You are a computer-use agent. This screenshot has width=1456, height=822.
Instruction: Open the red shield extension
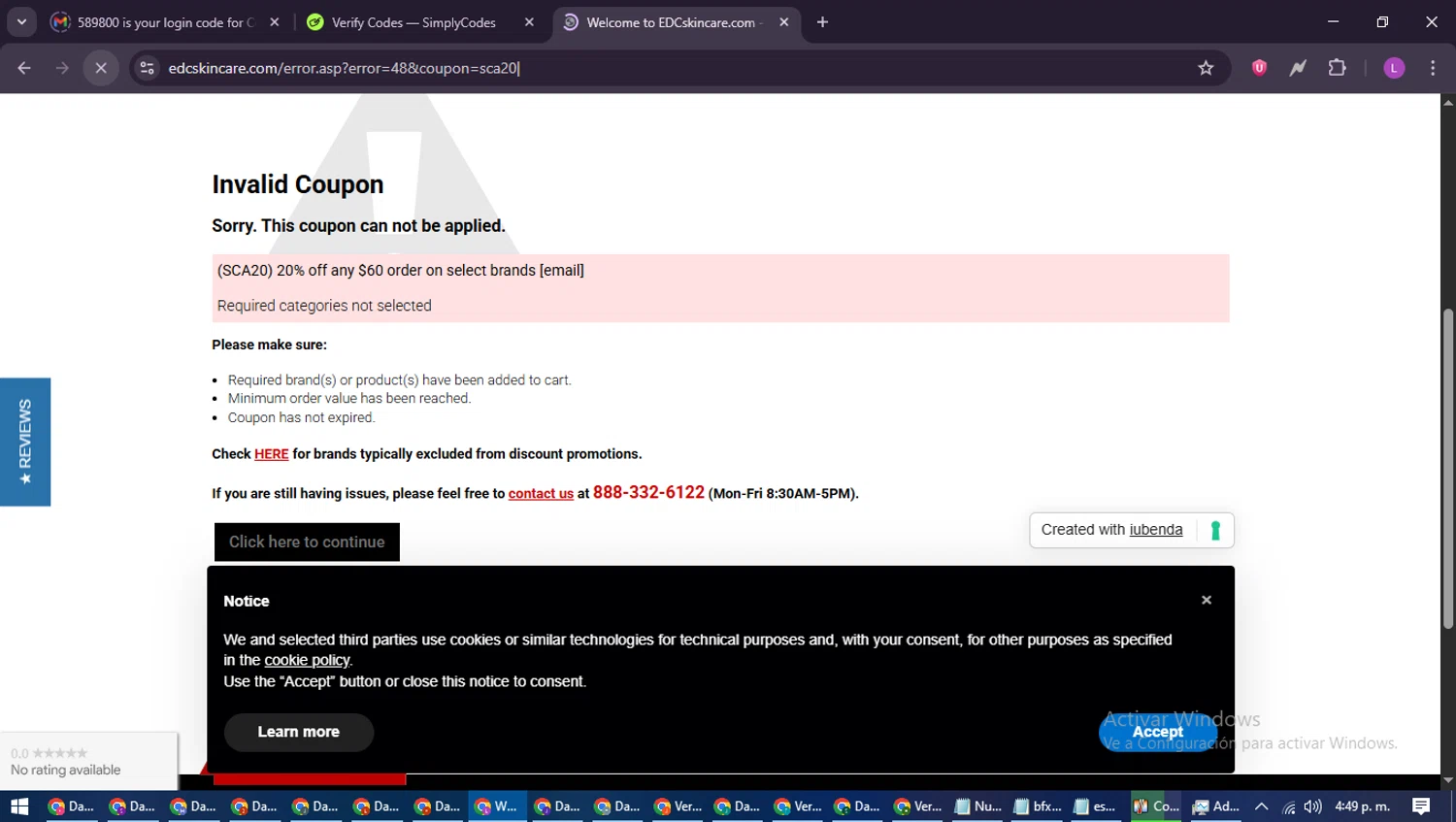coord(1259,68)
